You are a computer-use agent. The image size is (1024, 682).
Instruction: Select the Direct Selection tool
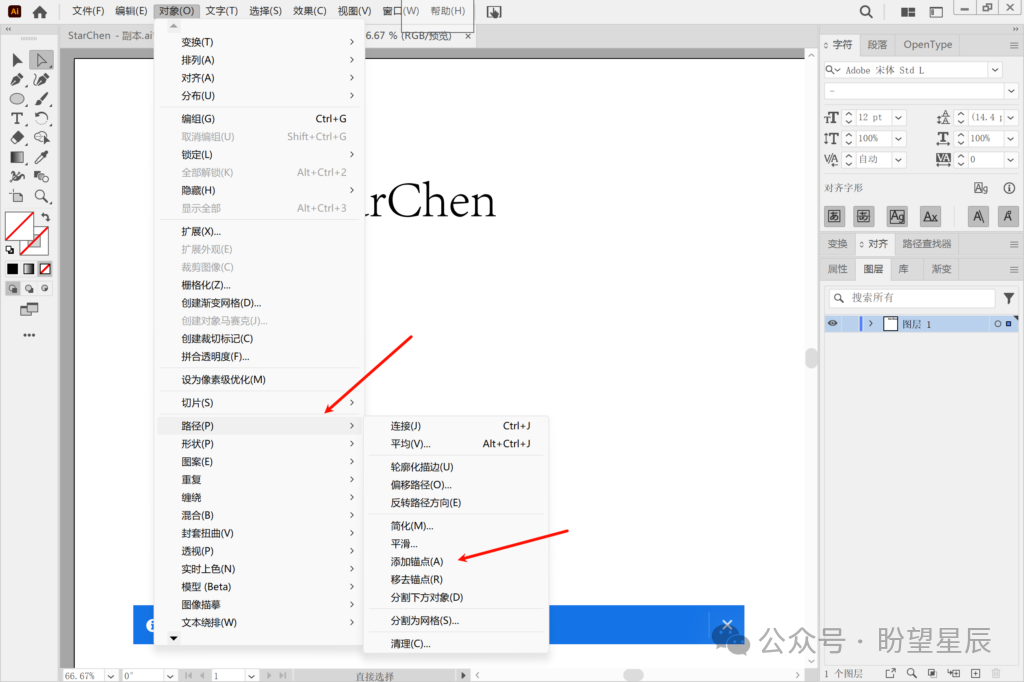41,60
